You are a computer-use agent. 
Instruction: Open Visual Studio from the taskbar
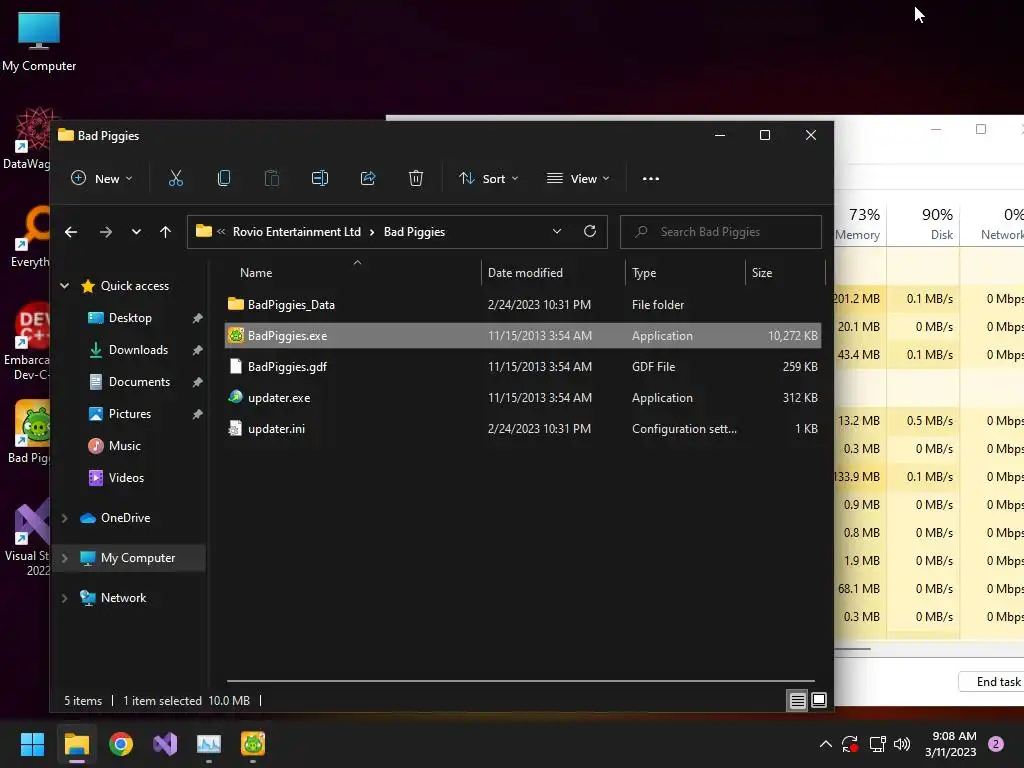165,744
